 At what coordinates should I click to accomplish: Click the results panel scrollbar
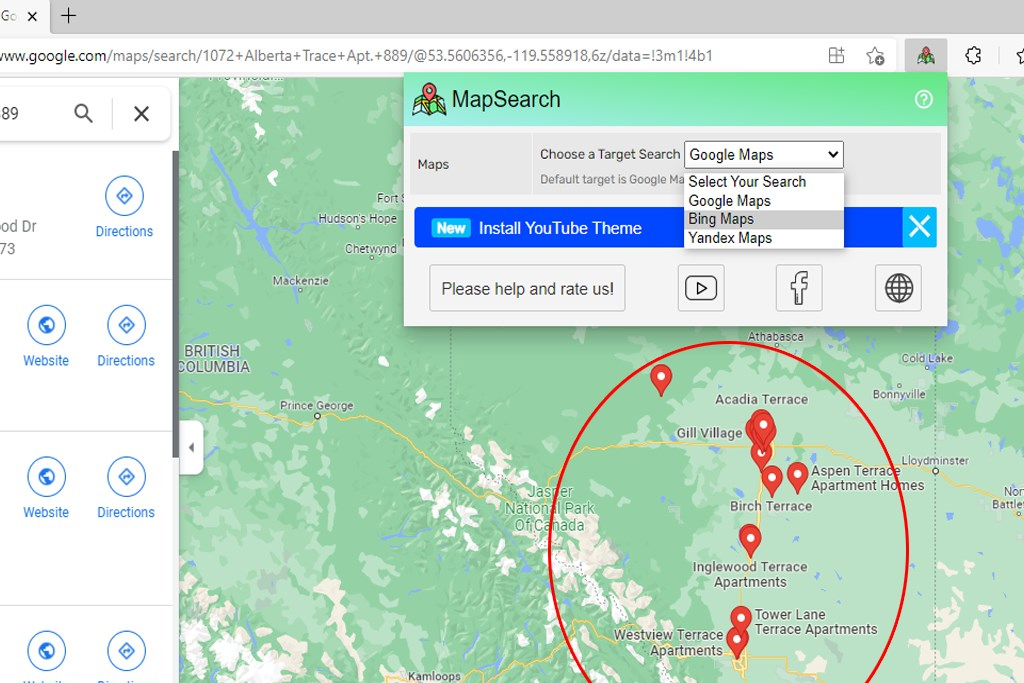tap(175, 304)
